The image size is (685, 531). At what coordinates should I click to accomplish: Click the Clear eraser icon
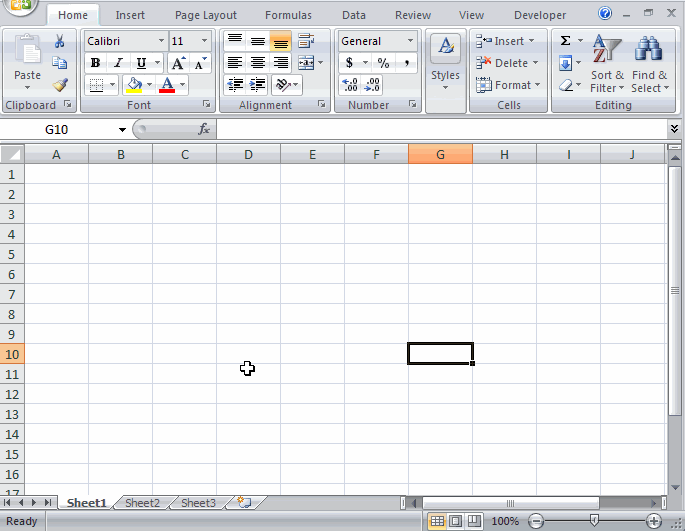coord(566,85)
